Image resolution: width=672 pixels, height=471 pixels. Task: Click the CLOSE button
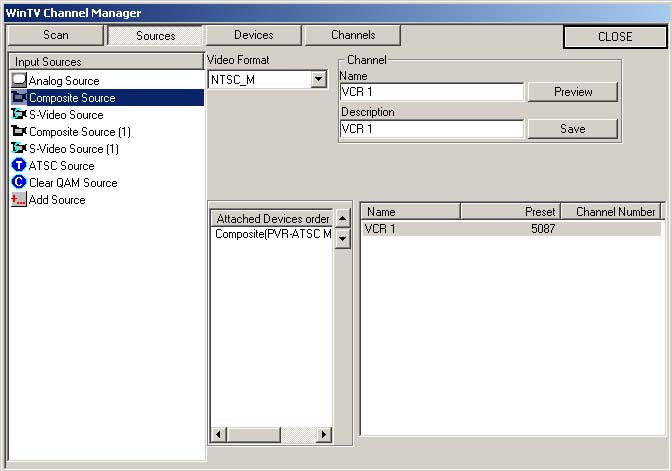pos(615,37)
